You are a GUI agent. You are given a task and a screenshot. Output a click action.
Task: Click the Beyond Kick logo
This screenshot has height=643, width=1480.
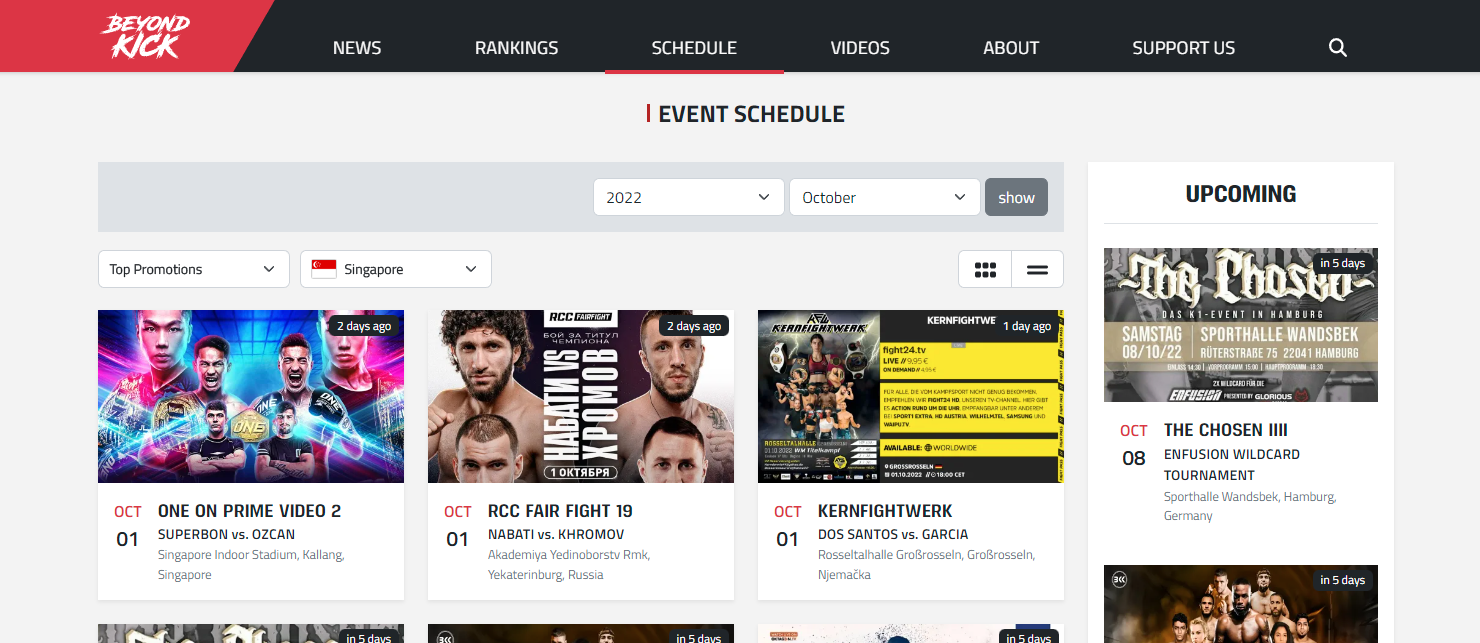145,36
